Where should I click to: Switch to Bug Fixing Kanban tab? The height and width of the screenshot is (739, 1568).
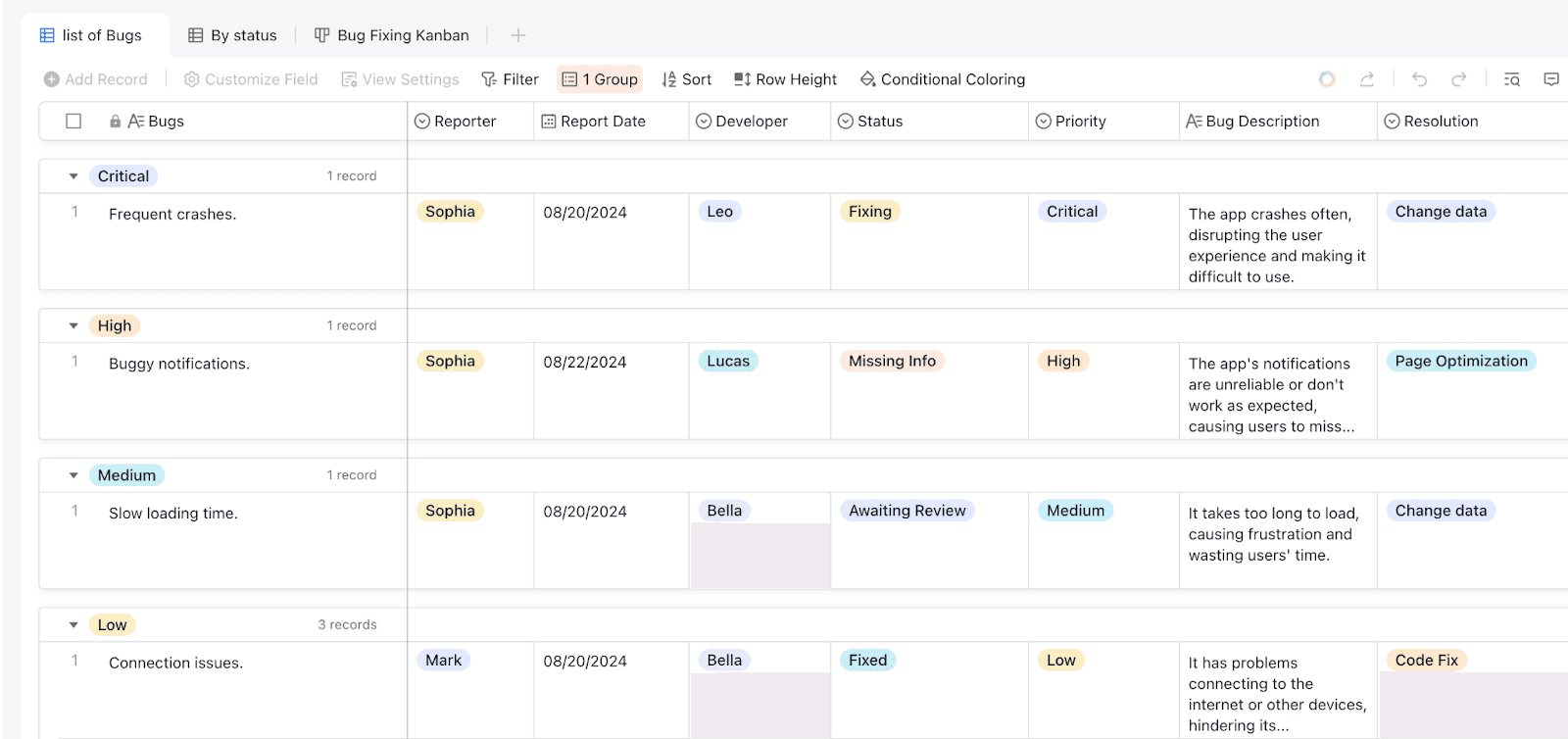(392, 35)
